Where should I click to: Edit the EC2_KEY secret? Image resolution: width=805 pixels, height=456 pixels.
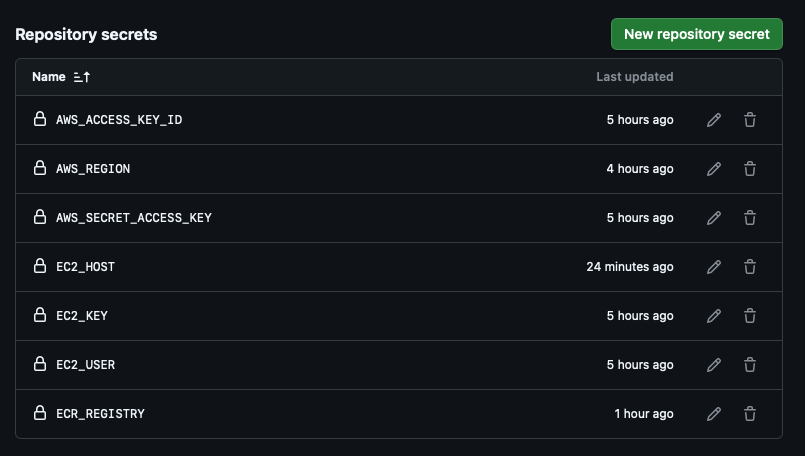point(714,316)
